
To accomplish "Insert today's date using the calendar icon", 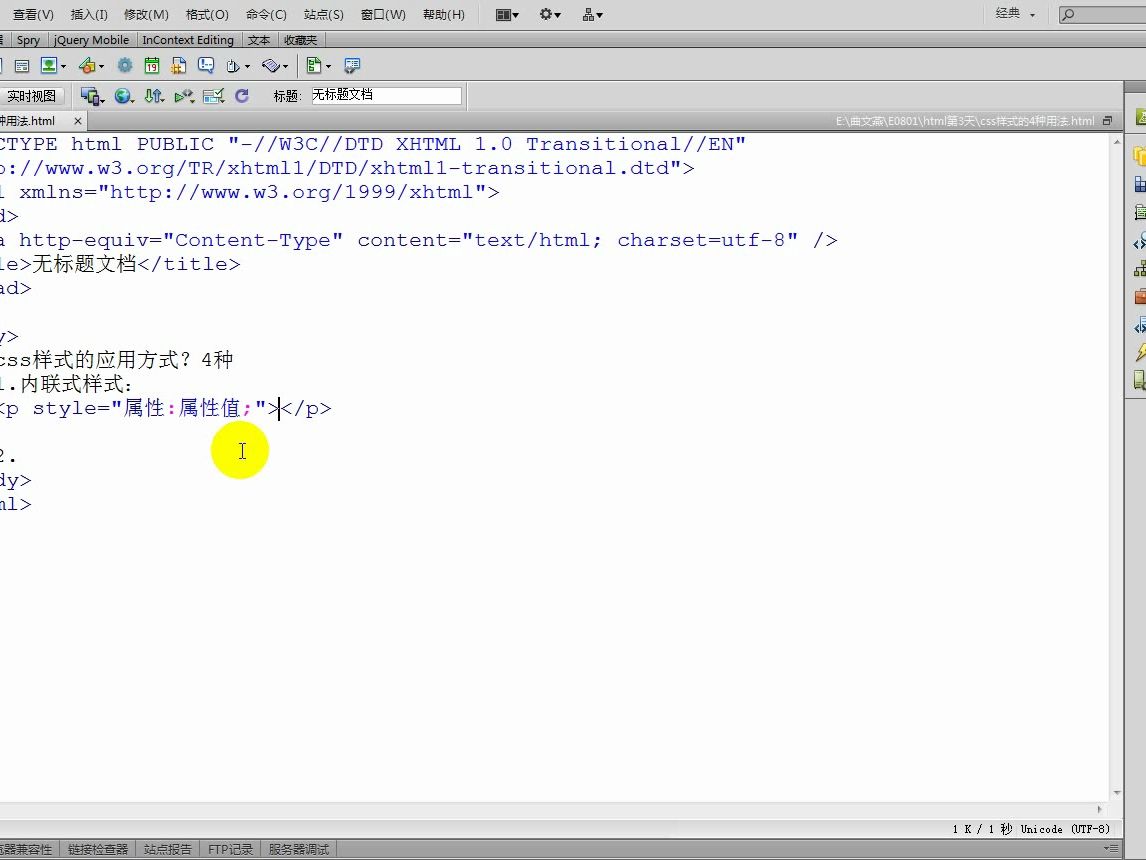I will pos(151,65).
